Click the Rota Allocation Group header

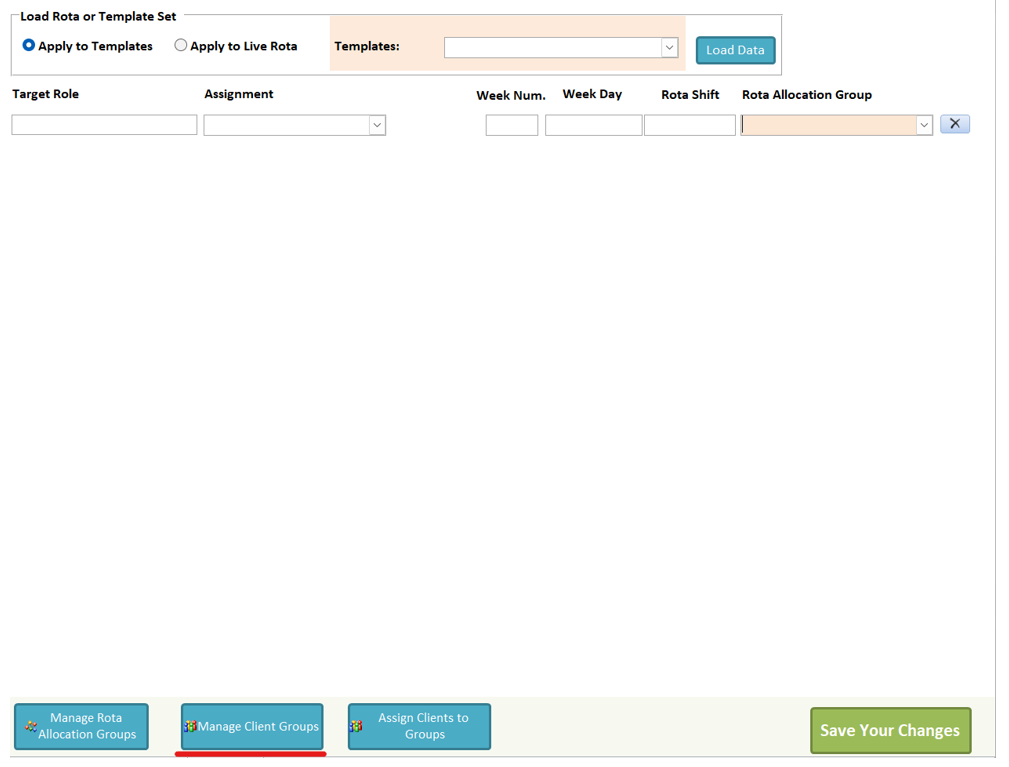pos(807,95)
